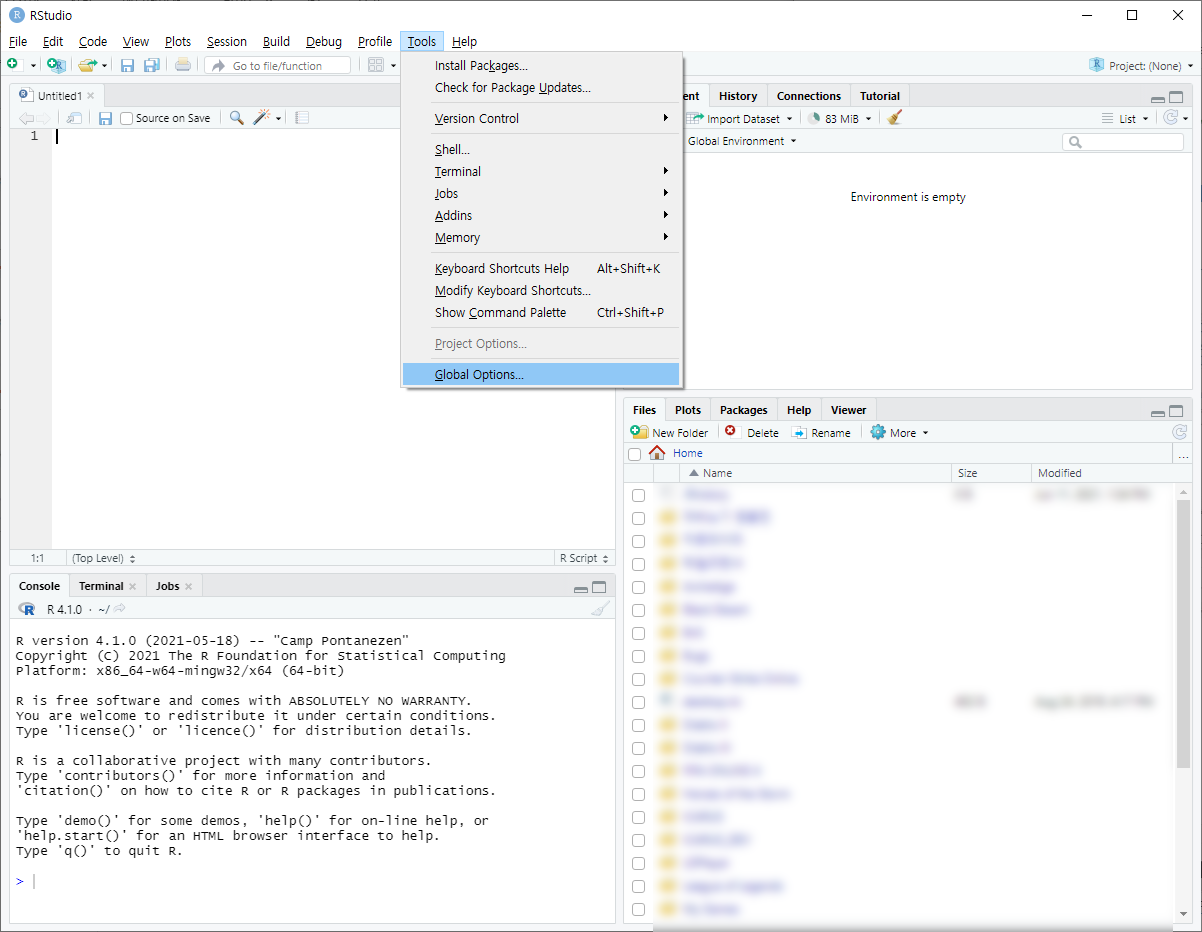
Task: Create a new project with R cube icon
Action: 57,65
